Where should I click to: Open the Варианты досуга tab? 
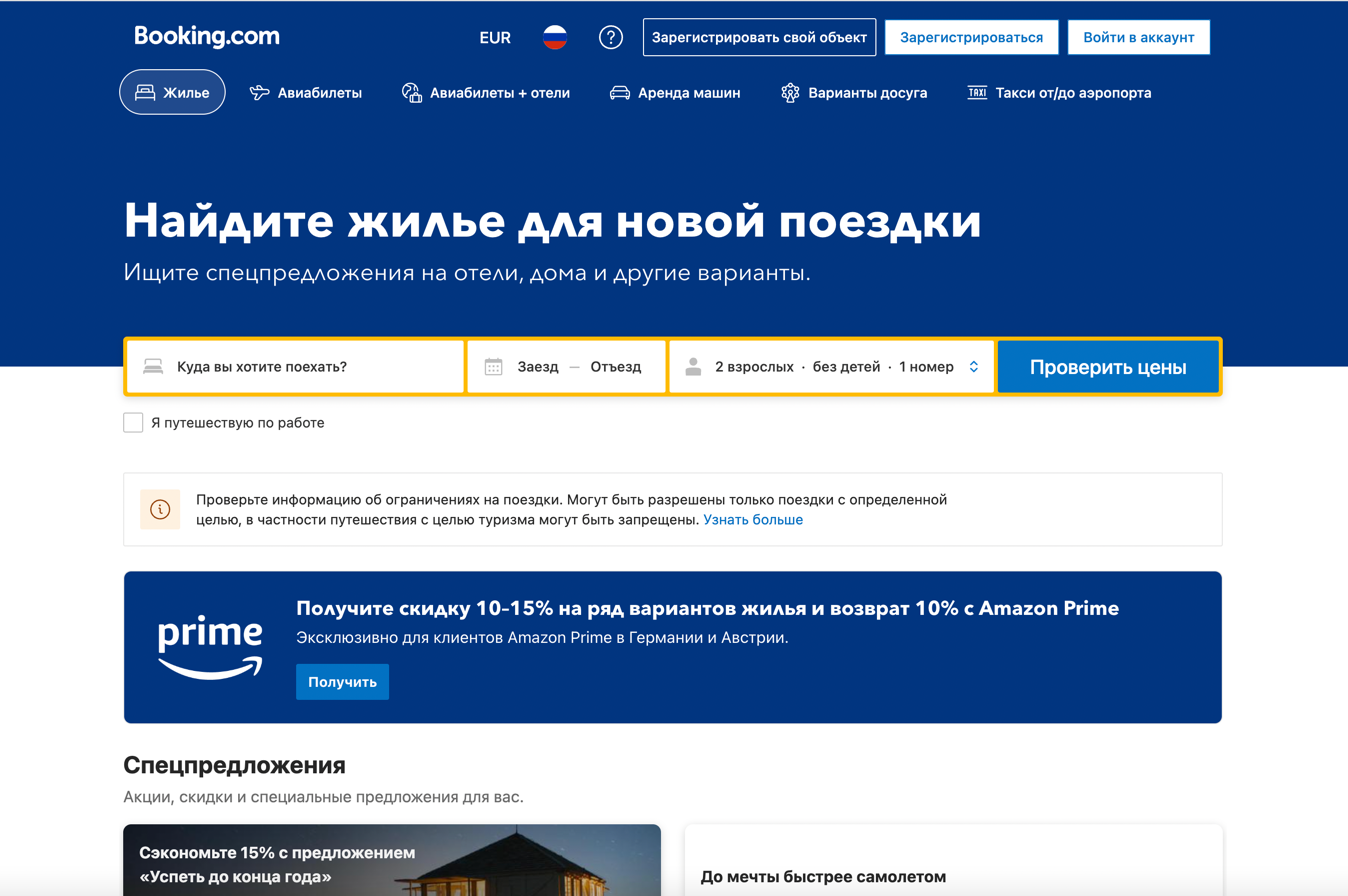pos(854,93)
